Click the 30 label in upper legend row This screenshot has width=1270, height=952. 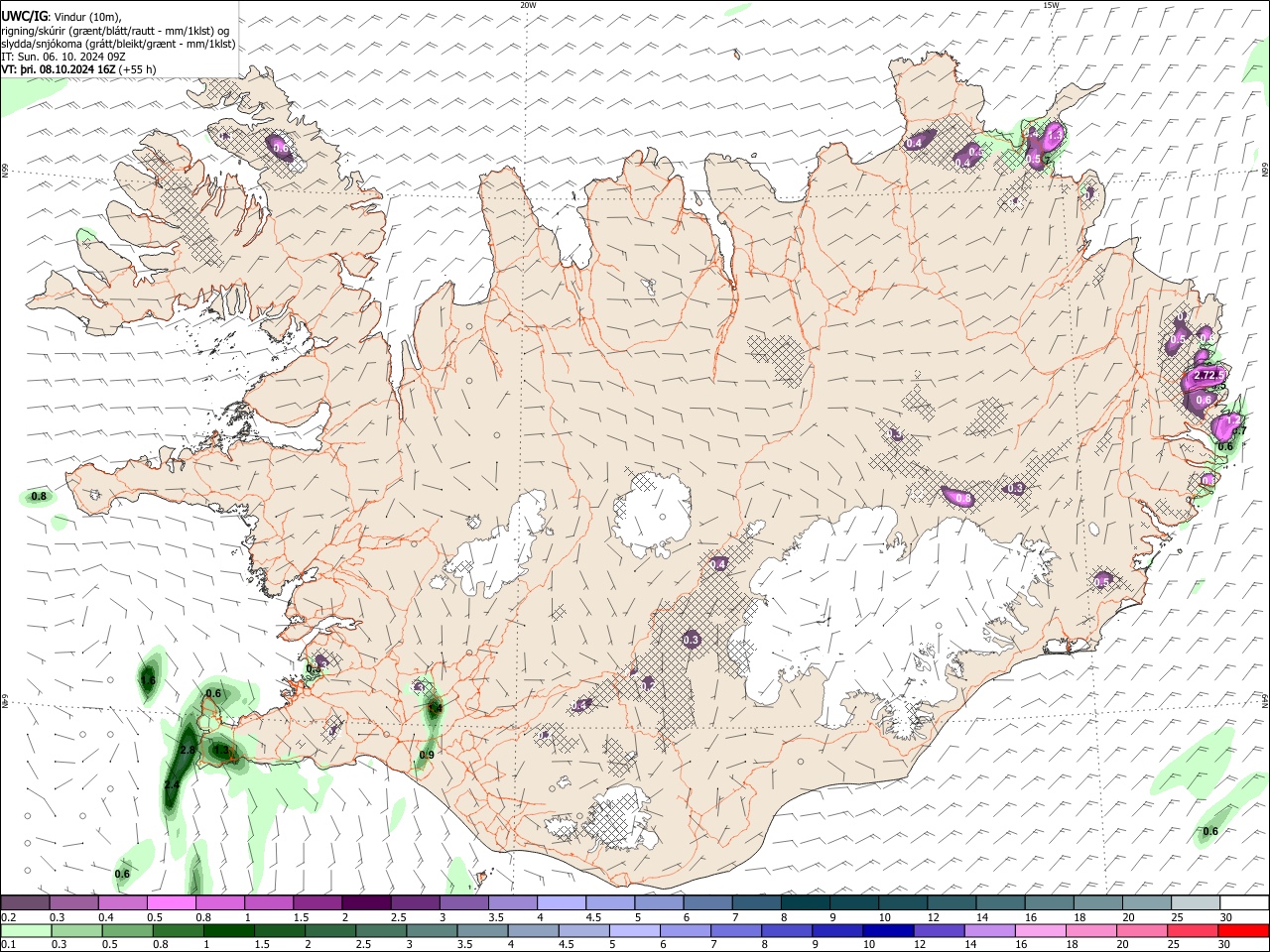[x=1225, y=918]
